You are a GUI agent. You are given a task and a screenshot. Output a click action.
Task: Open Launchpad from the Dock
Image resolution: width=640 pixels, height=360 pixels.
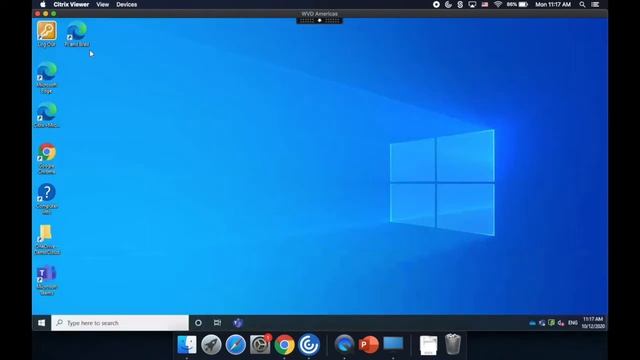click(x=211, y=345)
